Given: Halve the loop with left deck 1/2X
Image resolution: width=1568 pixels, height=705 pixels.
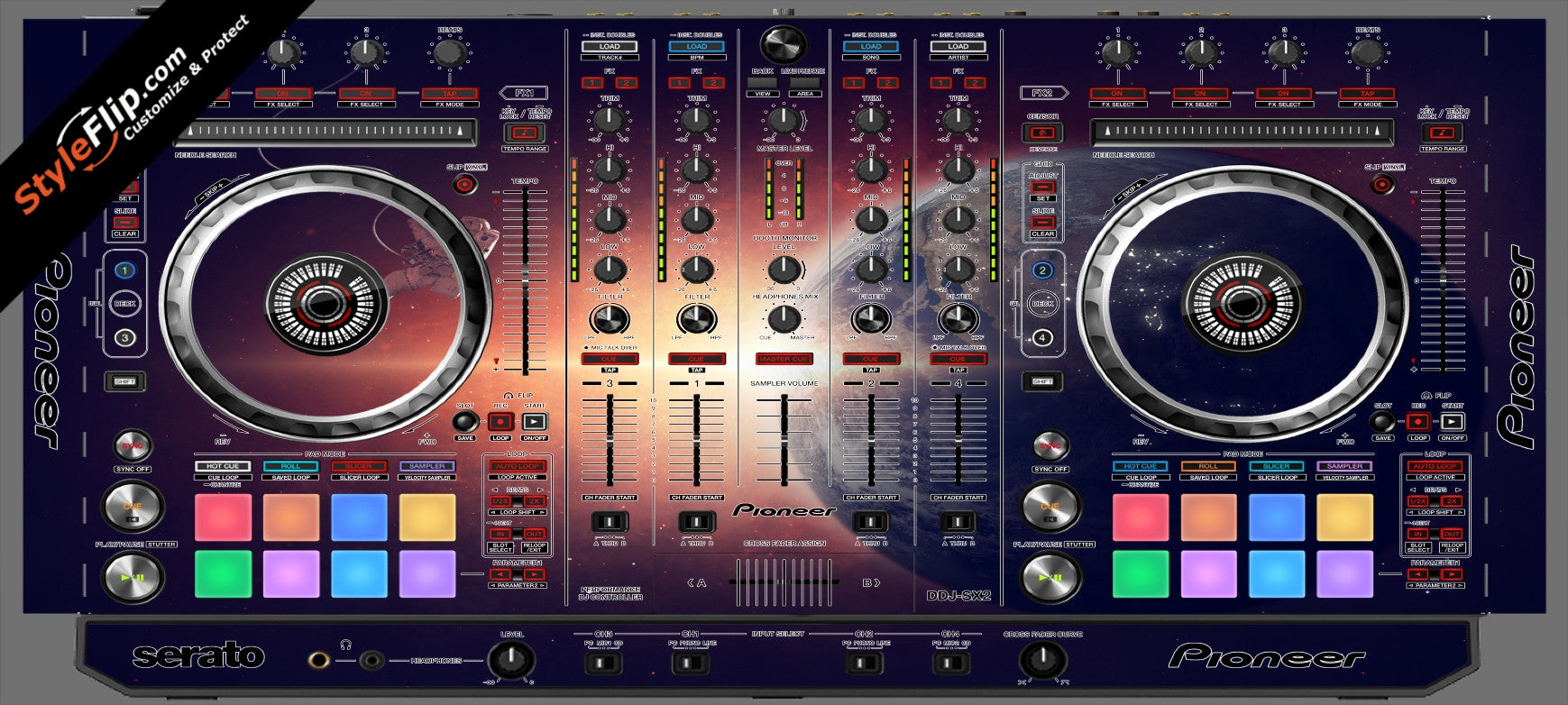Looking at the screenshot, I should pyautogui.click(x=500, y=501).
